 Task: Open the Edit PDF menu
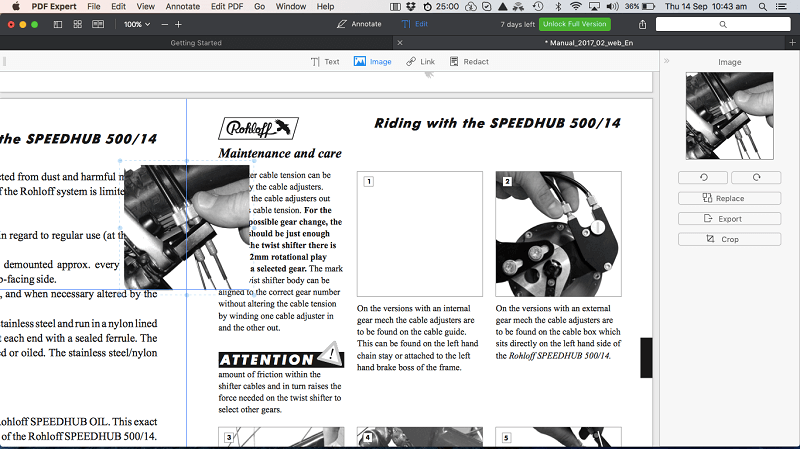tap(227, 7)
